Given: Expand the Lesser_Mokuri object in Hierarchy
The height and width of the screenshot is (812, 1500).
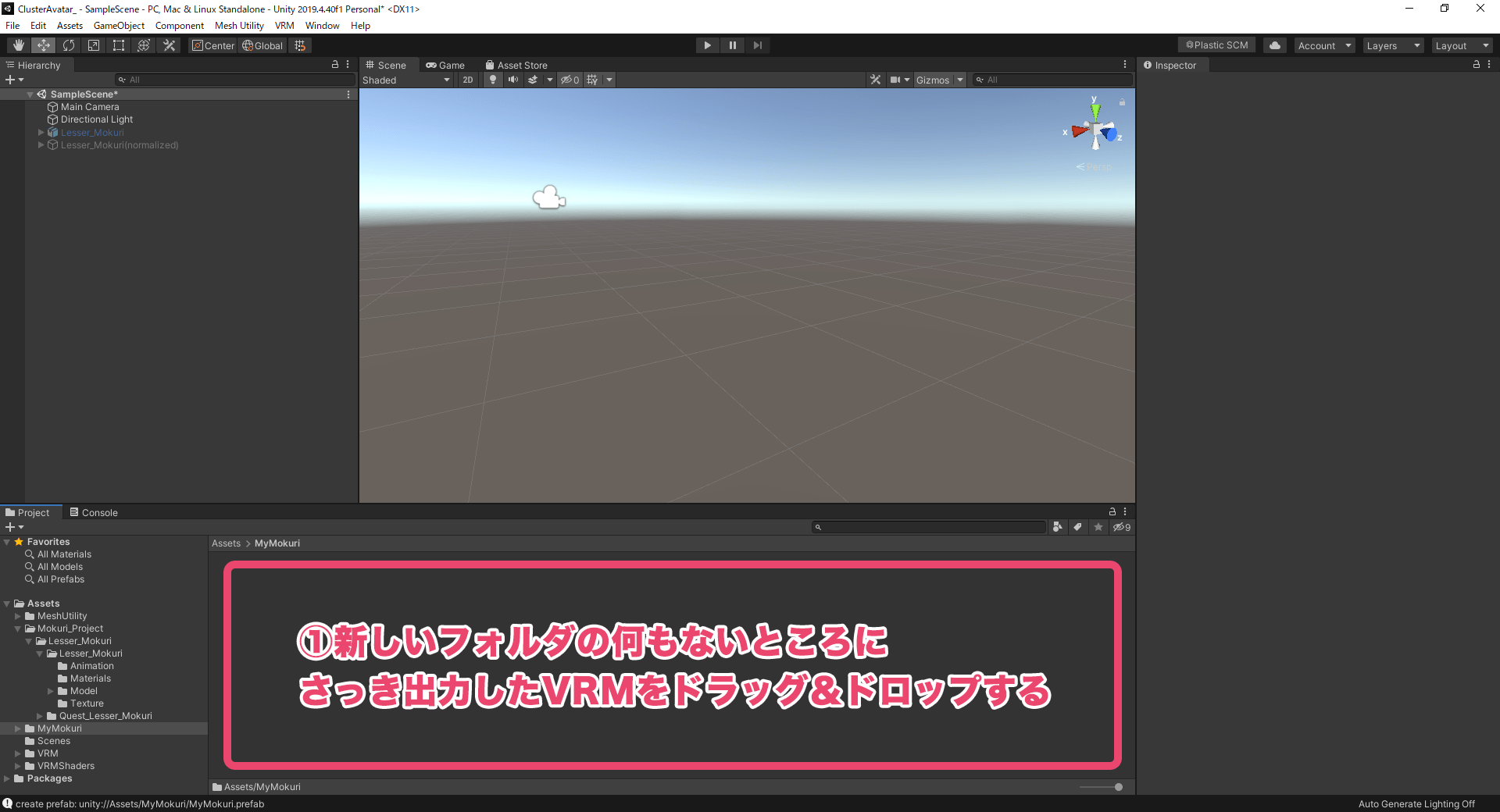Looking at the screenshot, I should tap(41, 132).
